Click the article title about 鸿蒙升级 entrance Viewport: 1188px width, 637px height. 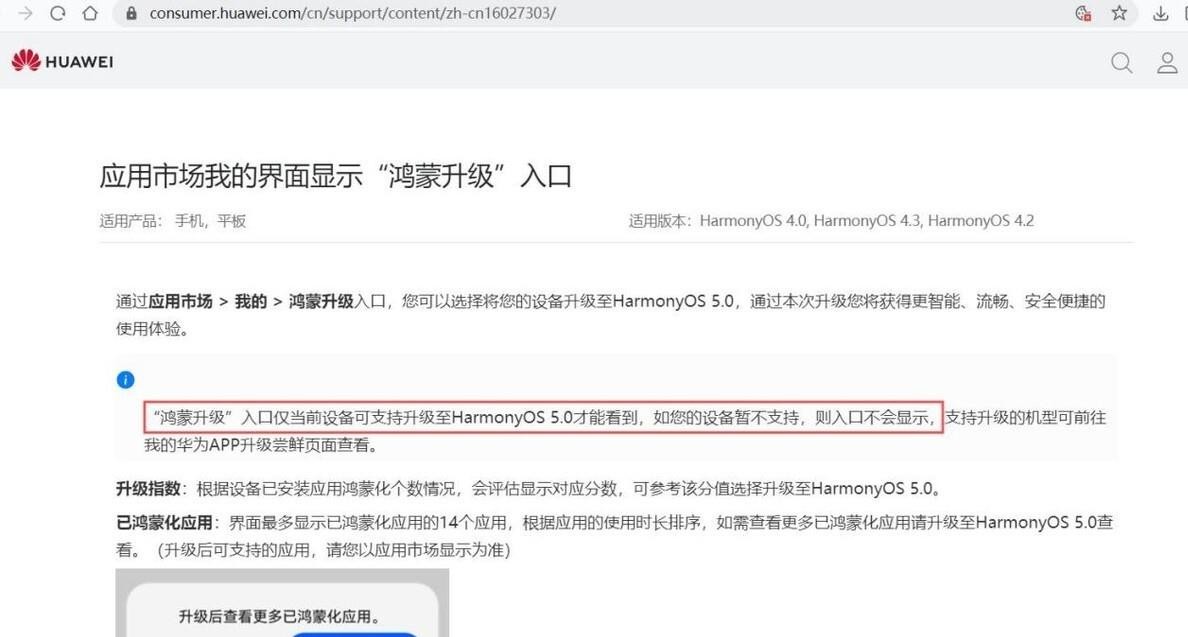pos(336,176)
